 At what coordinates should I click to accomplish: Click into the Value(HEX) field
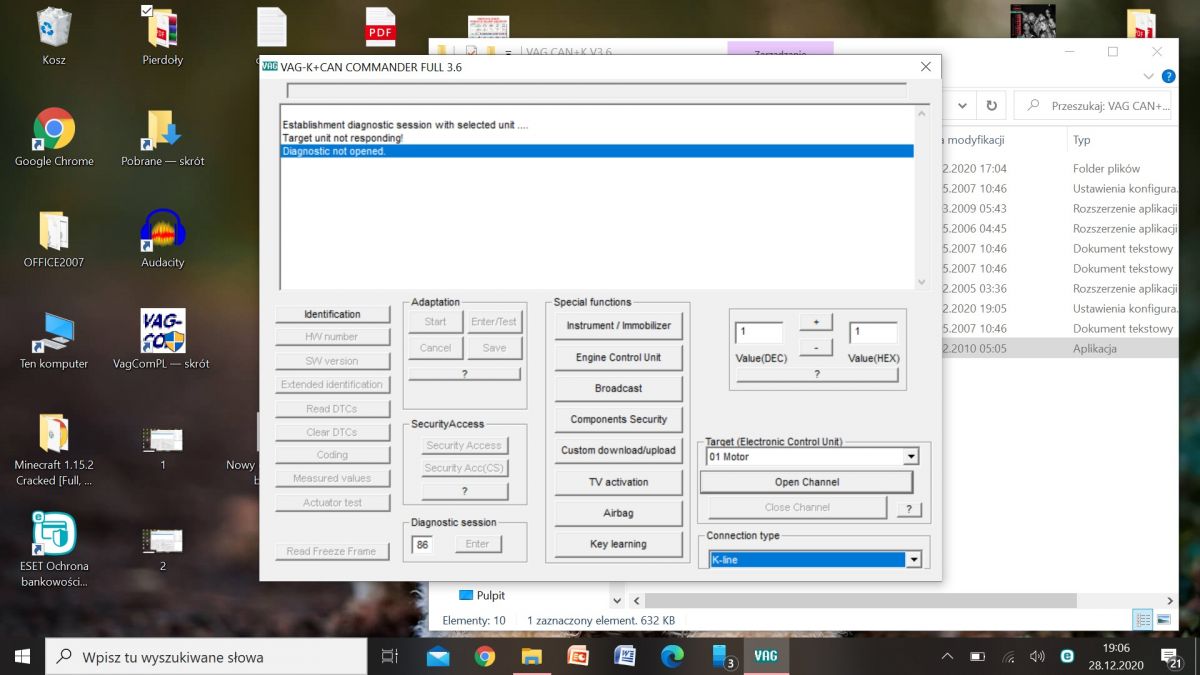873,332
